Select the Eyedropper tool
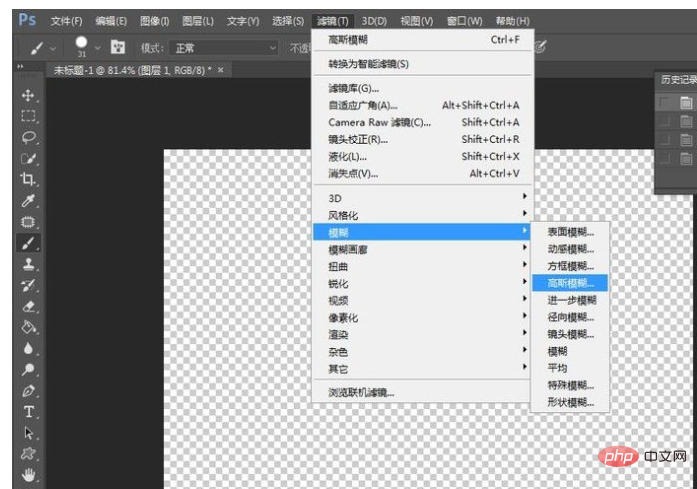 28,200
